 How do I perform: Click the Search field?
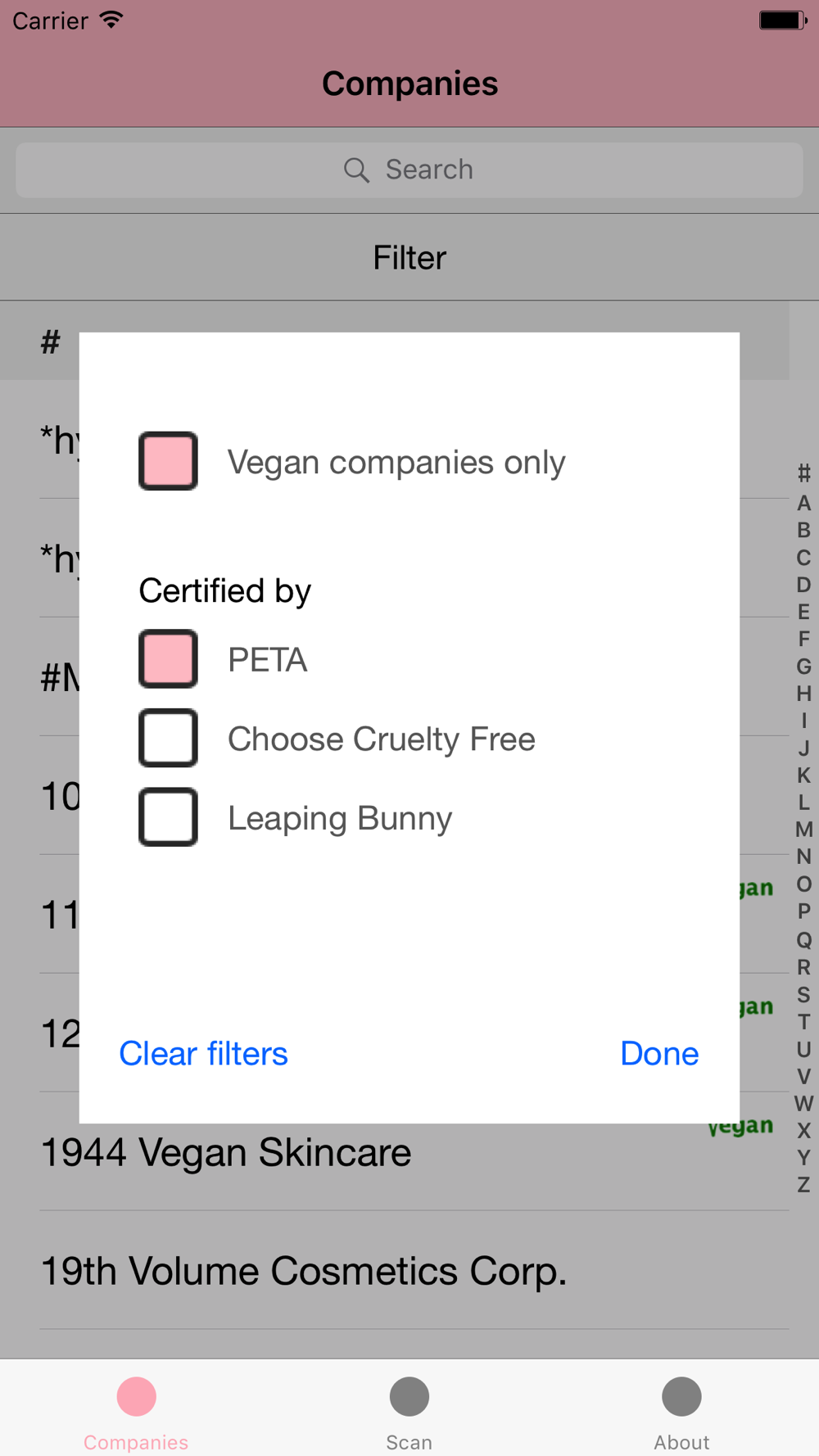coord(409,170)
